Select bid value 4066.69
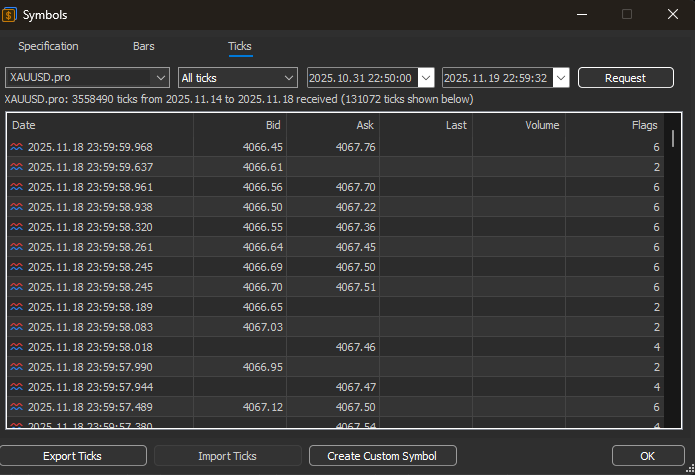Image resolution: width=695 pixels, height=475 pixels. click(262, 267)
